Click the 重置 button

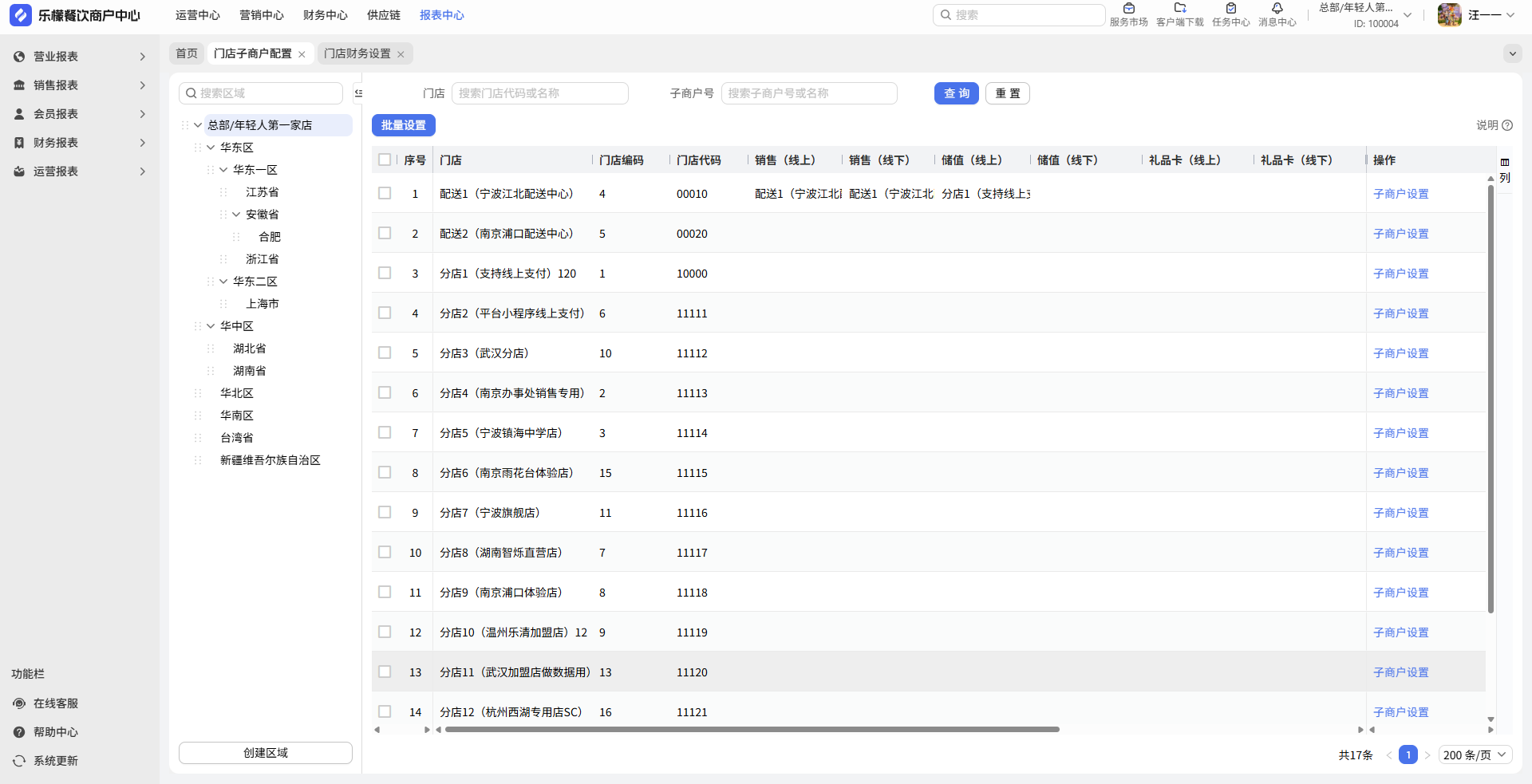coord(1008,93)
